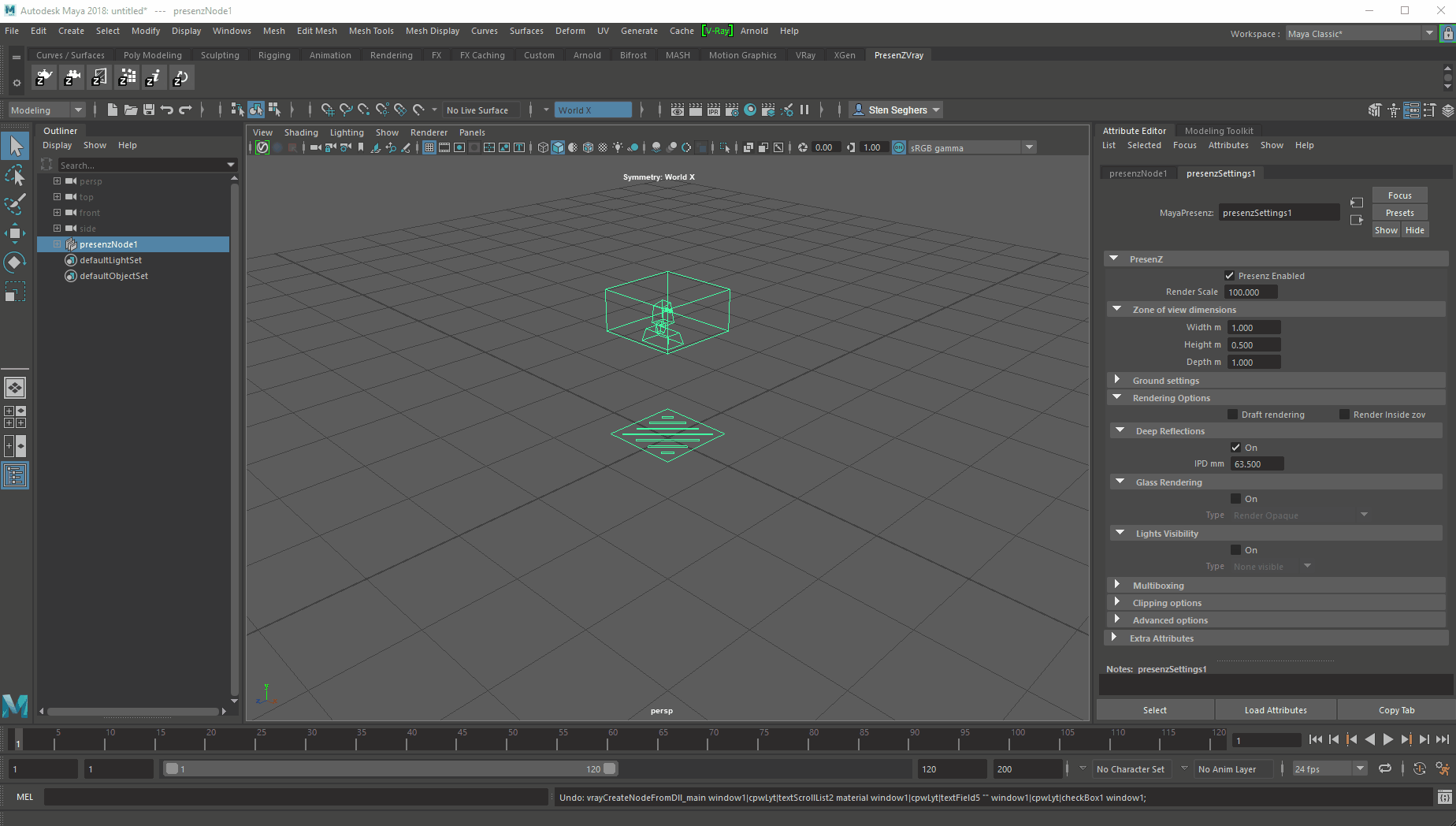Click Render Scale value field
Screen dimensions: 1456x826
click(x=1251, y=292)
